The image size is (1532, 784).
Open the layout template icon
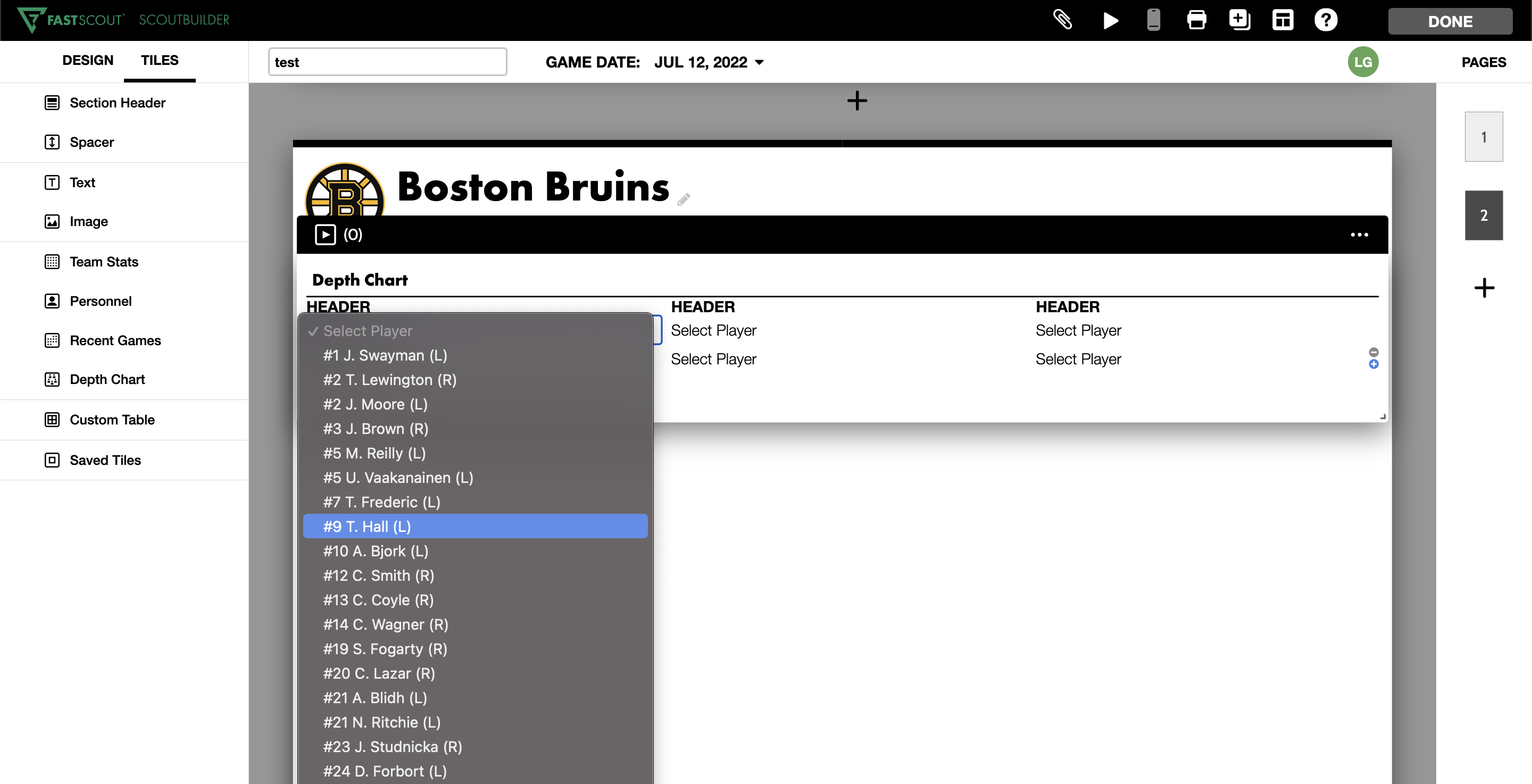coord(1283,20)
